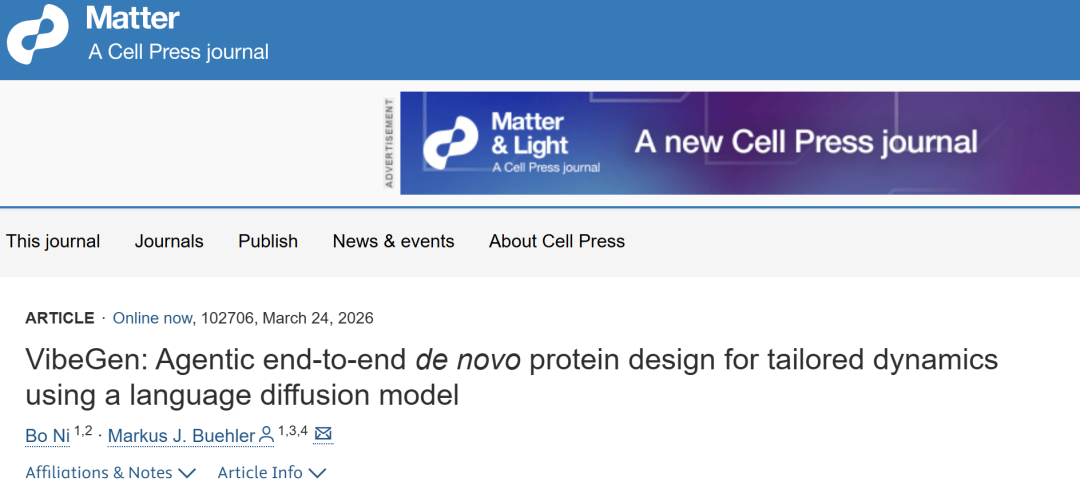The height and width of the screenshot is (497, 1080).
Task: Click Bo Ni's affiliation superscript 1,2
Action: click(83, 431)
